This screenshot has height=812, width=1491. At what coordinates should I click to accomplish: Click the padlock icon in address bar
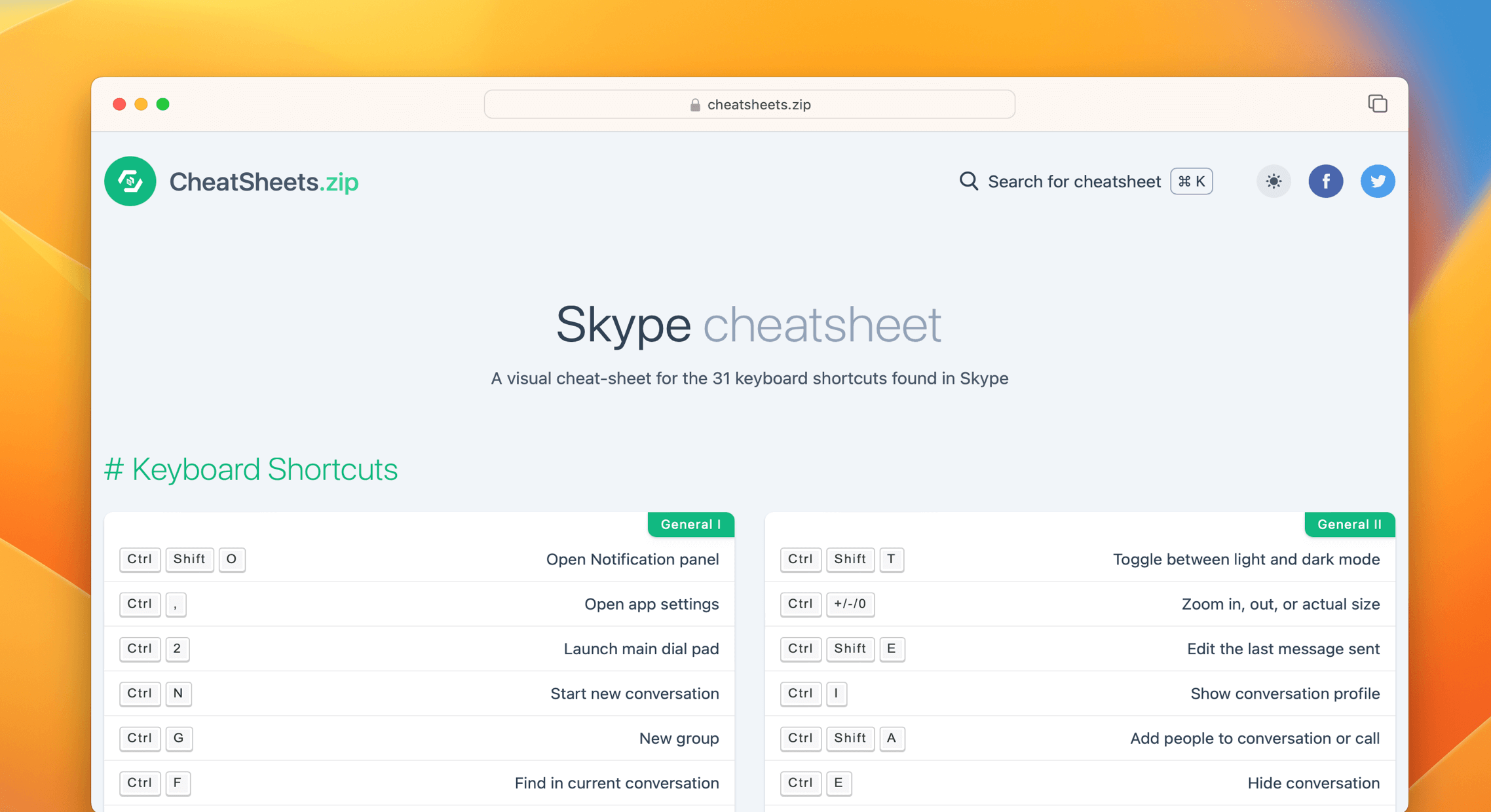[694, 104]
